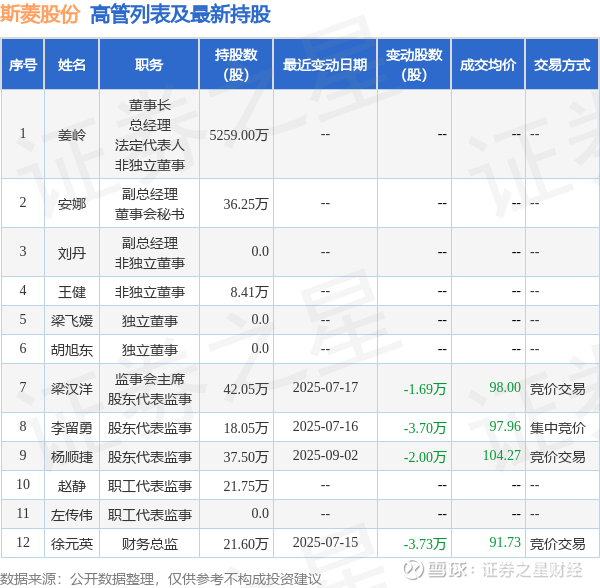Select the name 刘丹
Viewport: 600px width, 588px height.
coord(72,253)
